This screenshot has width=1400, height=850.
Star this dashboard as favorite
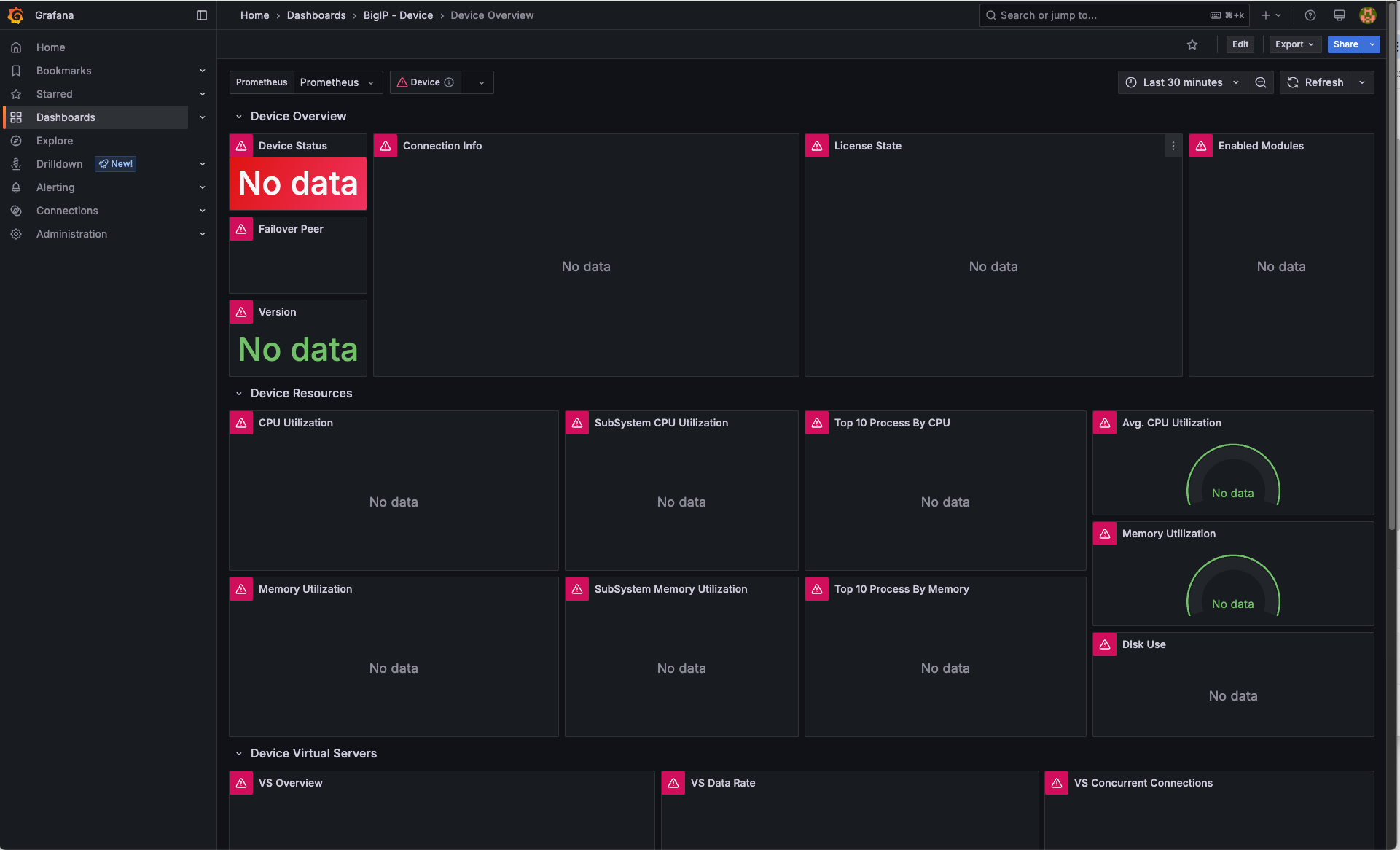coord(1192,44)
